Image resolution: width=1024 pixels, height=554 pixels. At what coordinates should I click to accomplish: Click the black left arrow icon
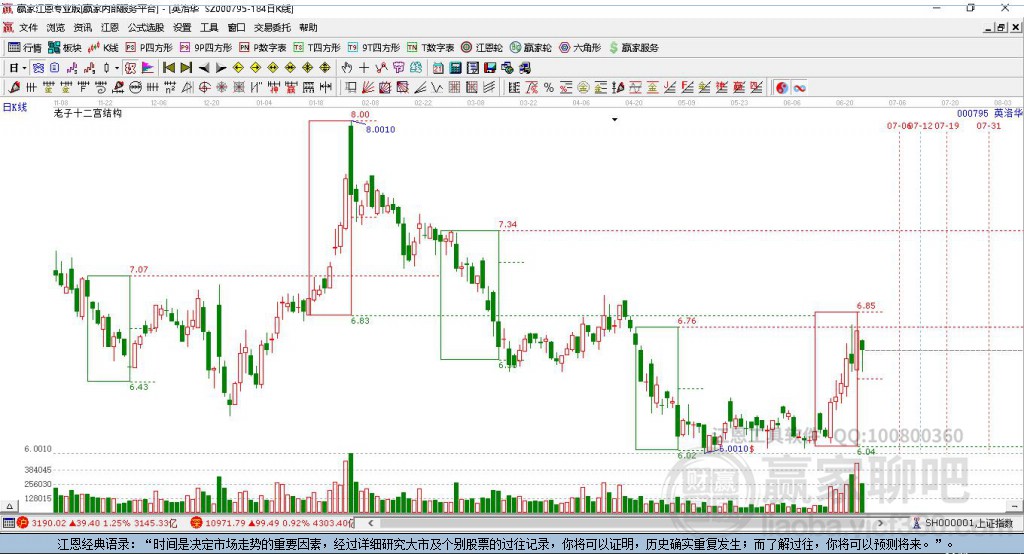click(204, 68)
